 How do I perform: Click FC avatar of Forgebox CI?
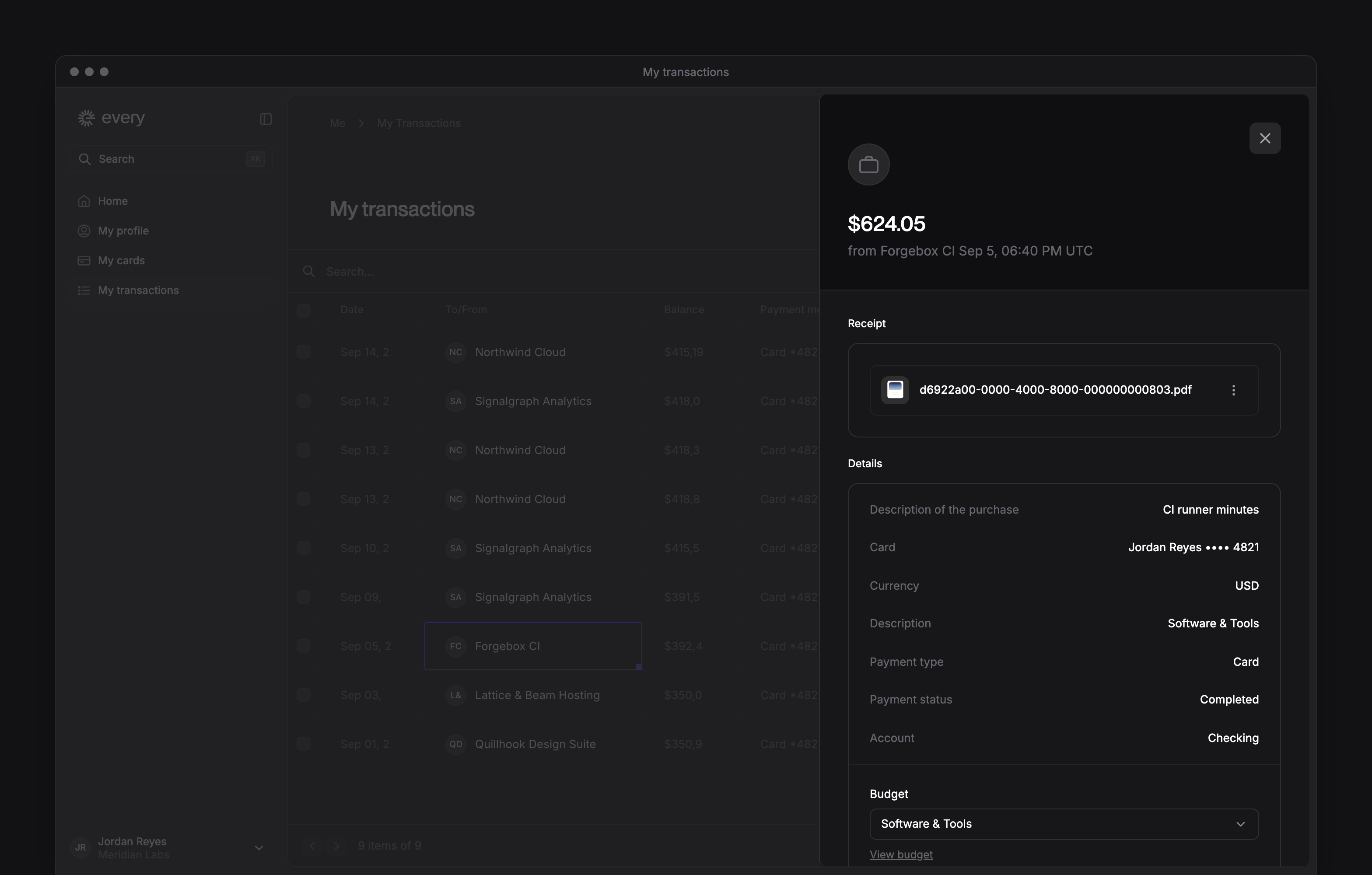(x=455, y=646)
